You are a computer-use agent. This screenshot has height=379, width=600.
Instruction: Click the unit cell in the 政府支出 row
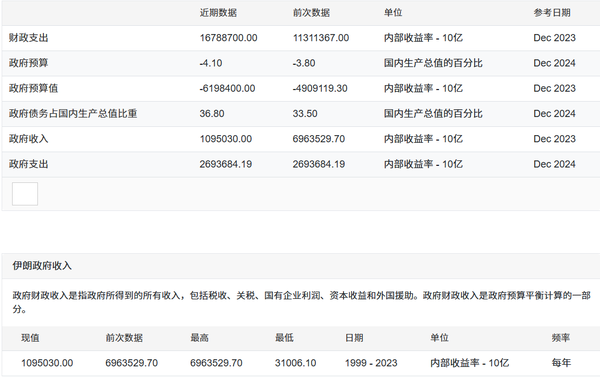pos(423,164)
